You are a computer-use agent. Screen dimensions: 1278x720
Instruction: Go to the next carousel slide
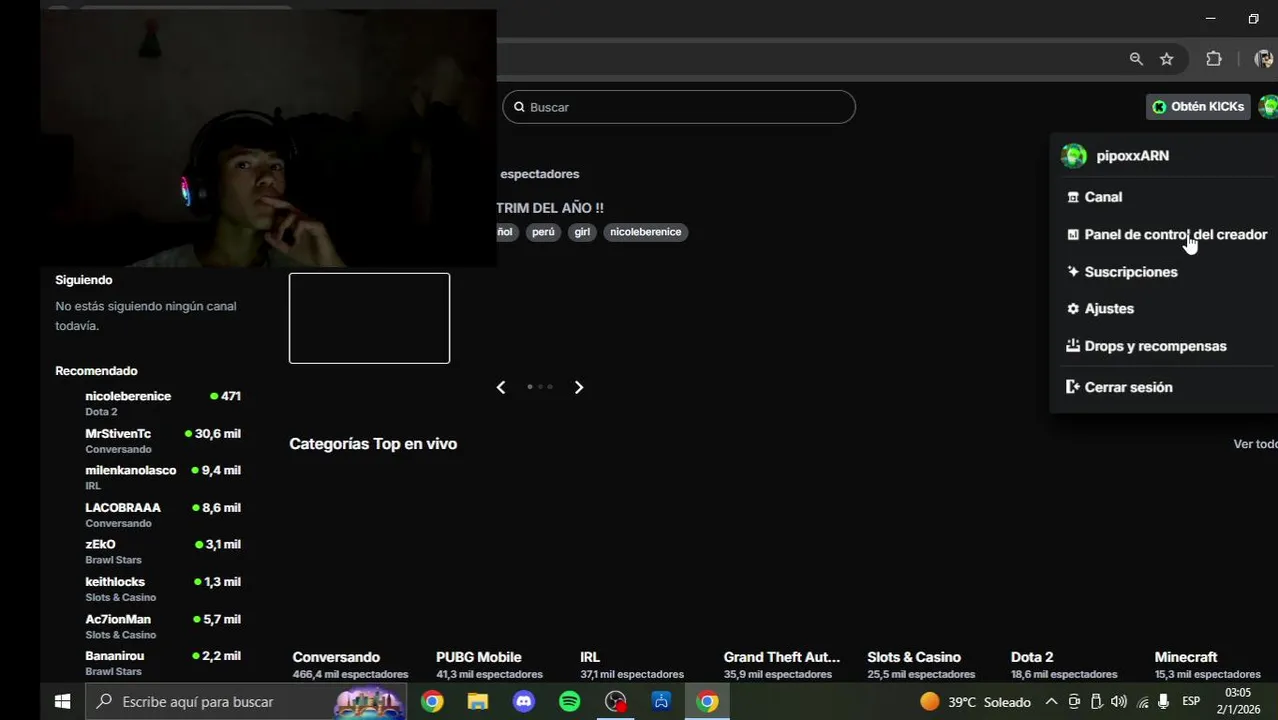[578, 387]
